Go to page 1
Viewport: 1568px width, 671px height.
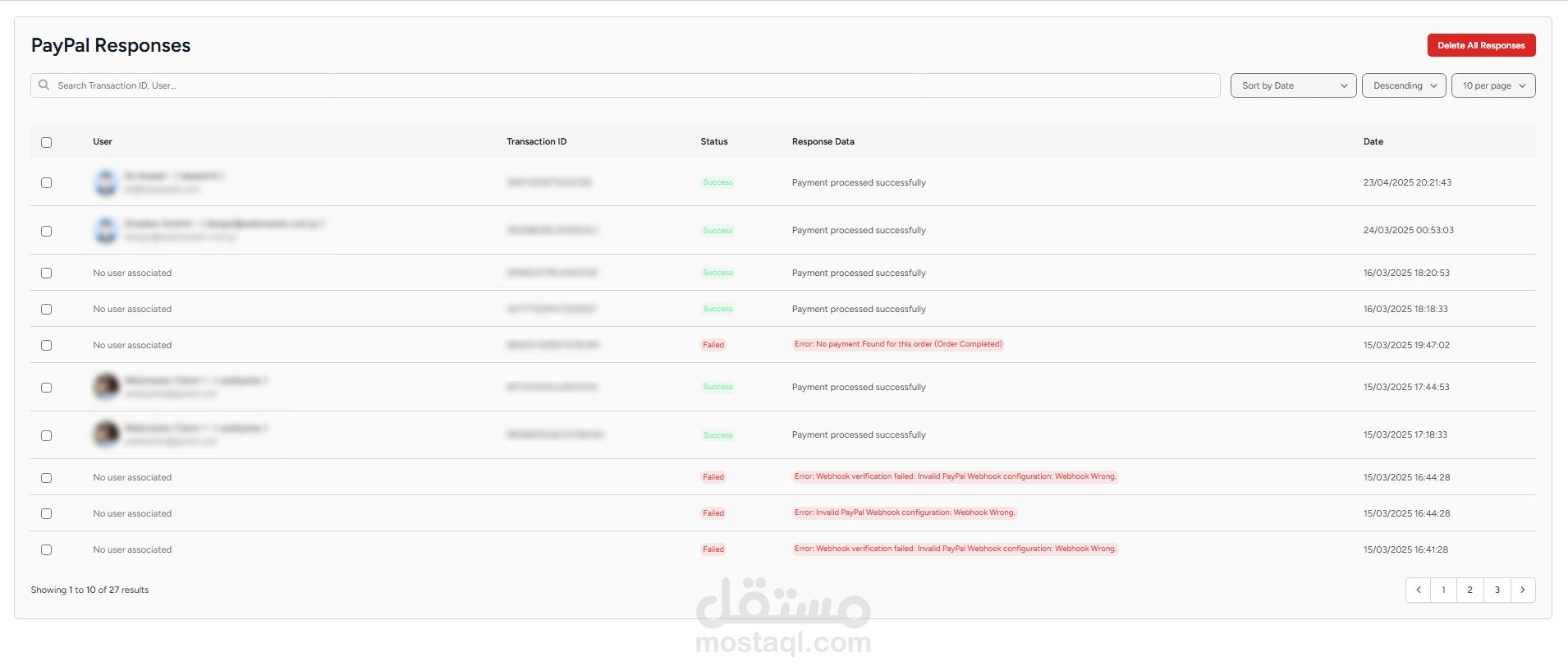click(x=1443, y=590)
